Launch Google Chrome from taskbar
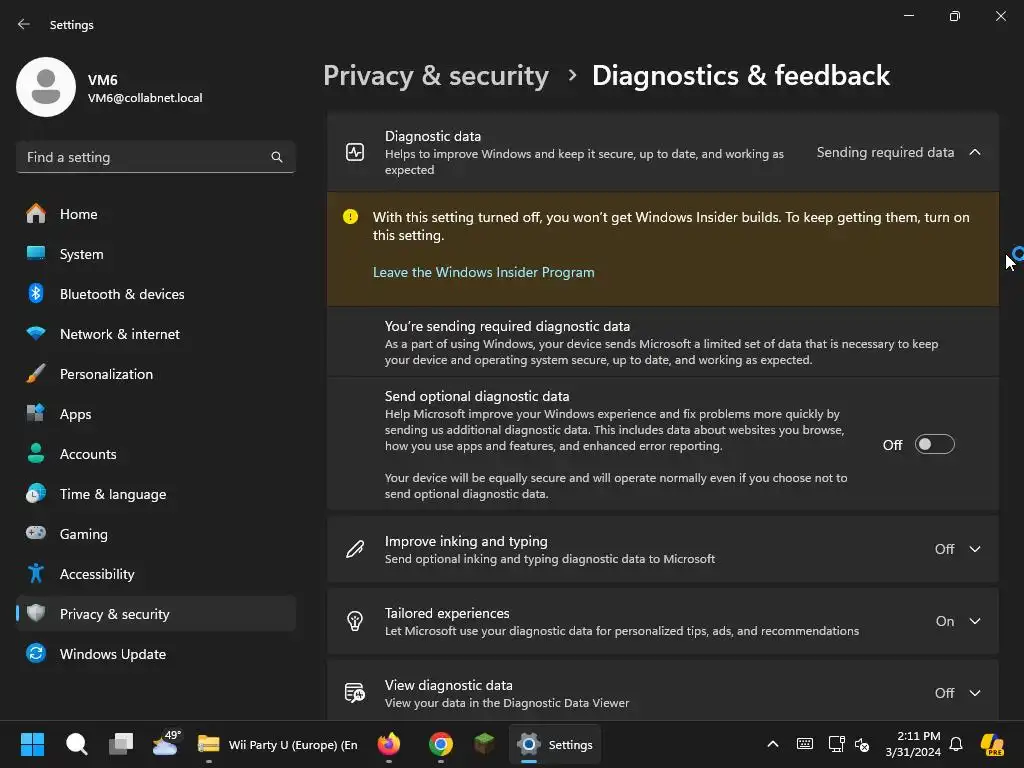1024x768 pixels. tap(440, 744)
